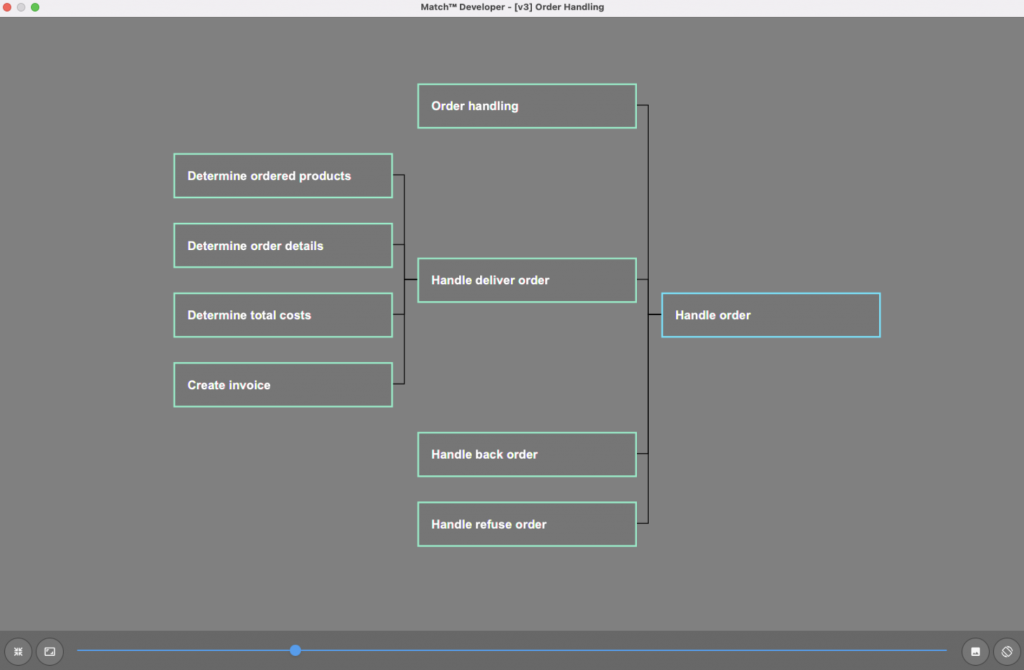The image size is (1024, 670).
Task: Select the Order handling node
Action: [526, 106]
